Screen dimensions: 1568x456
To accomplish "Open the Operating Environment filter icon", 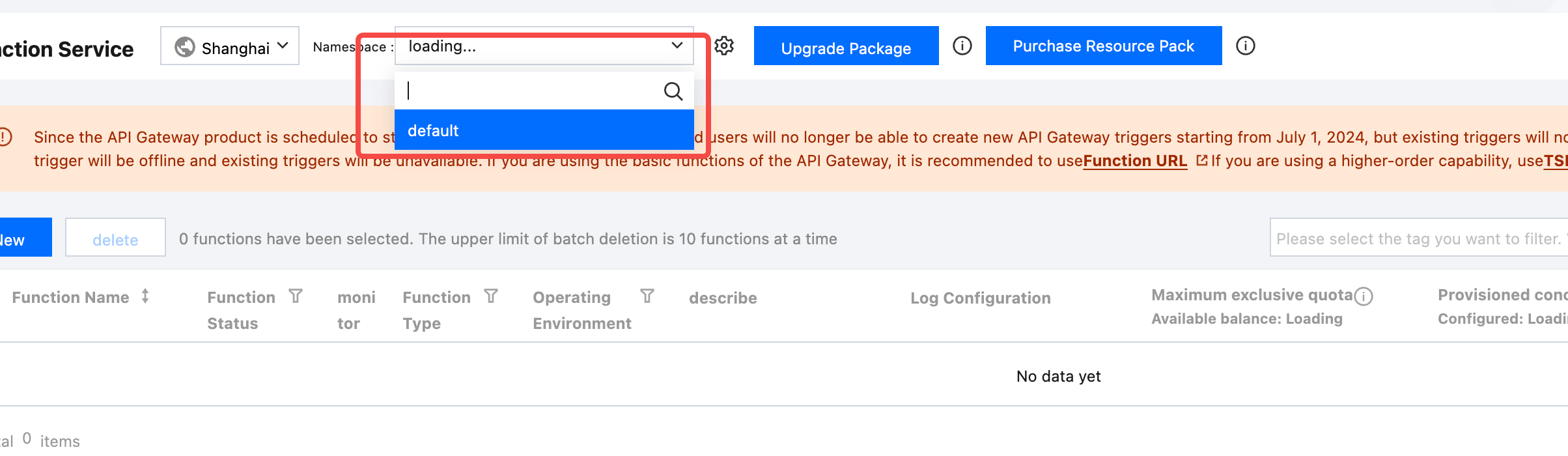I will pyautogui.click(x=647, y=296).
